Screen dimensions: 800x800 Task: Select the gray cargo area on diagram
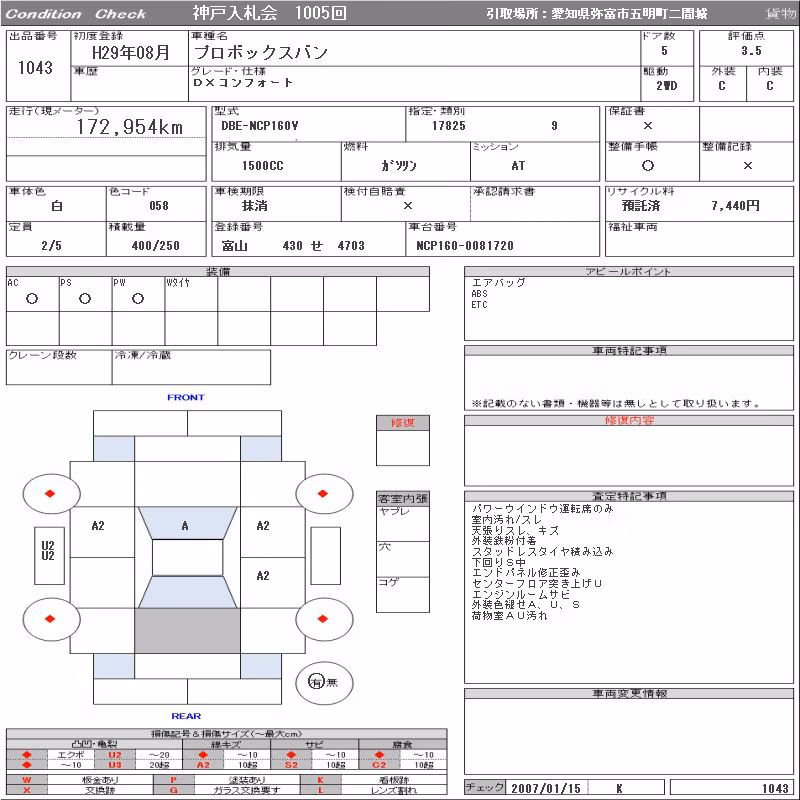click(187, 631)
